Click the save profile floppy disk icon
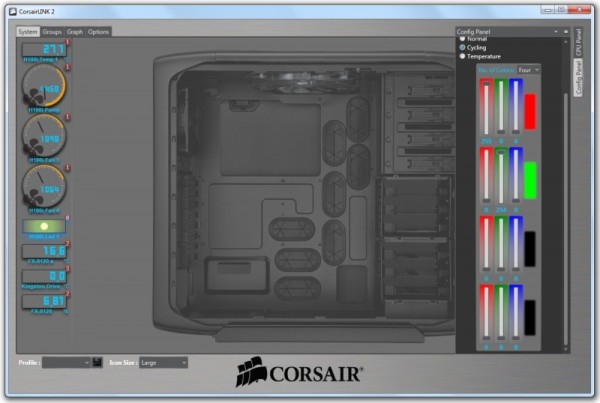Viewport: 600px width, 403px height. (x=97, y=362)
